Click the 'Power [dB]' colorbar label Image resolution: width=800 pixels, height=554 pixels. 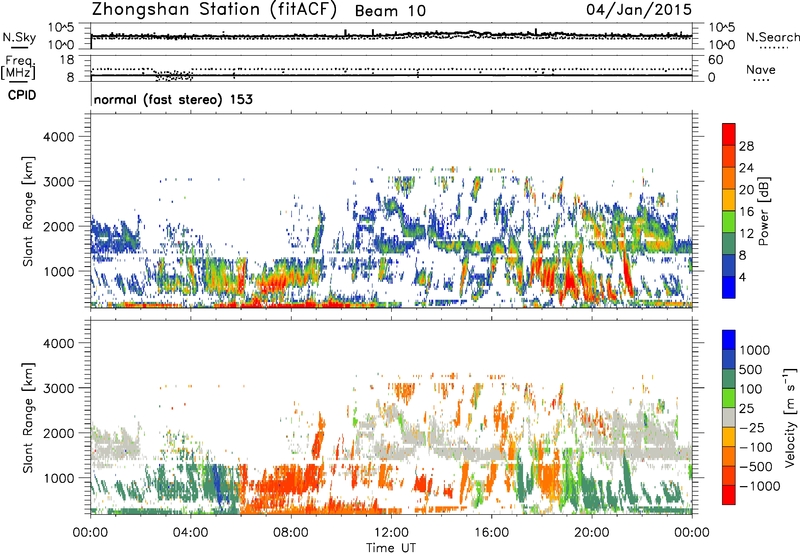[763, 211]
